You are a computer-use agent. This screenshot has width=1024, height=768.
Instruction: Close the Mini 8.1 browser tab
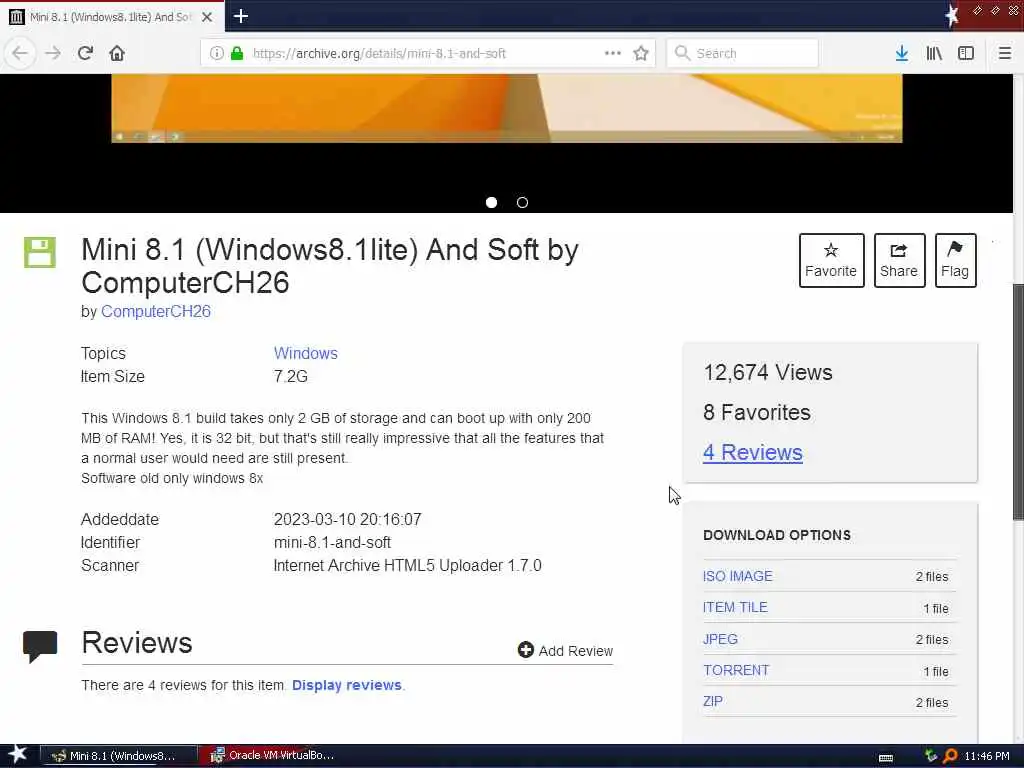207,17
